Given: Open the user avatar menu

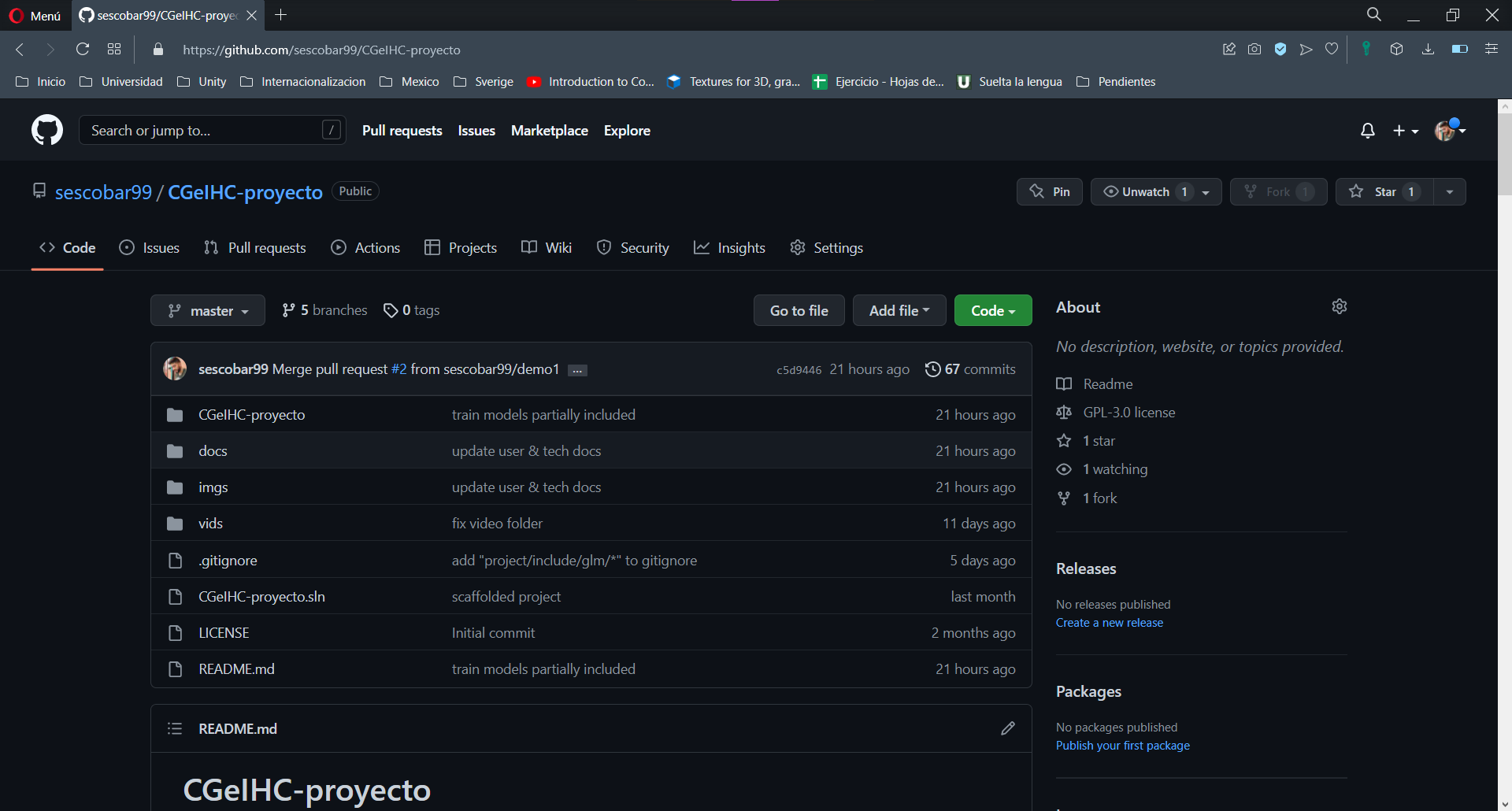Looking at the screenshot, I should point(1450,131).
